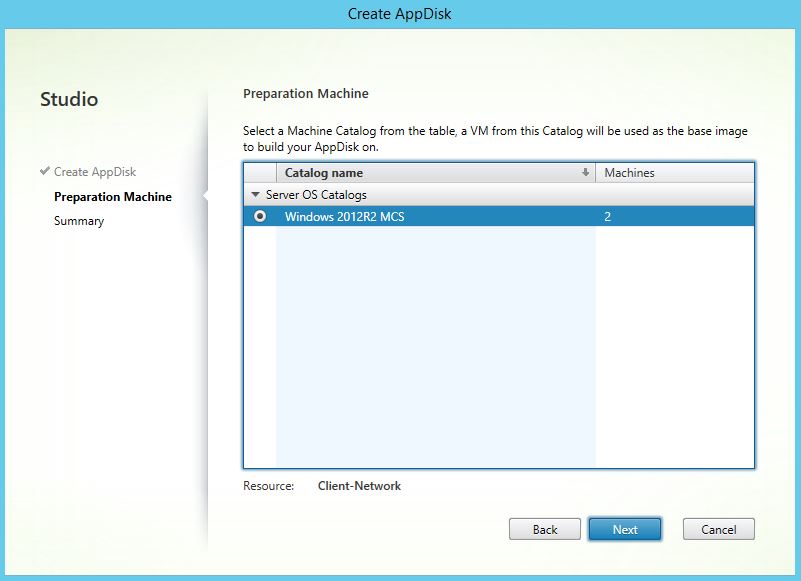Cancel the Create AppDisk wizard
The height and width of the screenshot is (581, 801).
pyautogui.click(x=718, y=529)
